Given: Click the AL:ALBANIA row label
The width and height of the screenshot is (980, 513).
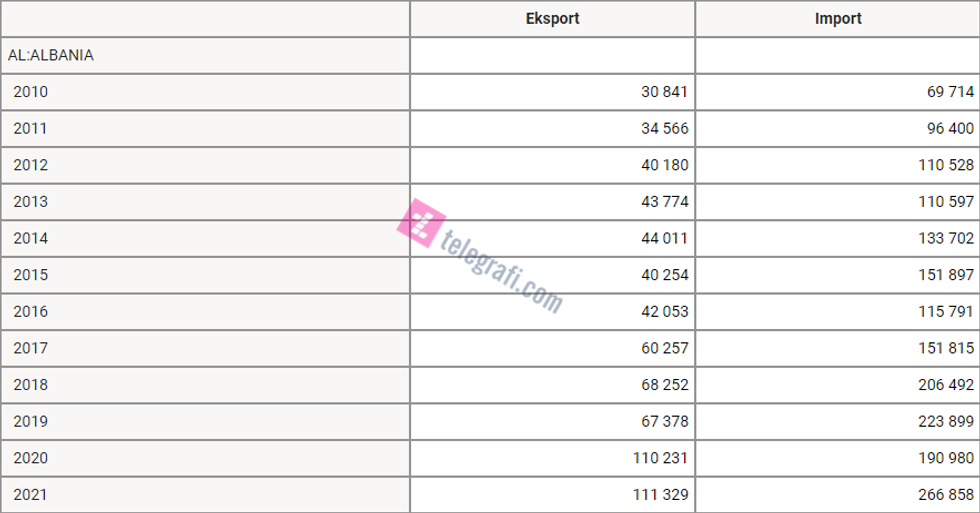Looking at the screenshot, I should pos(51,56).
